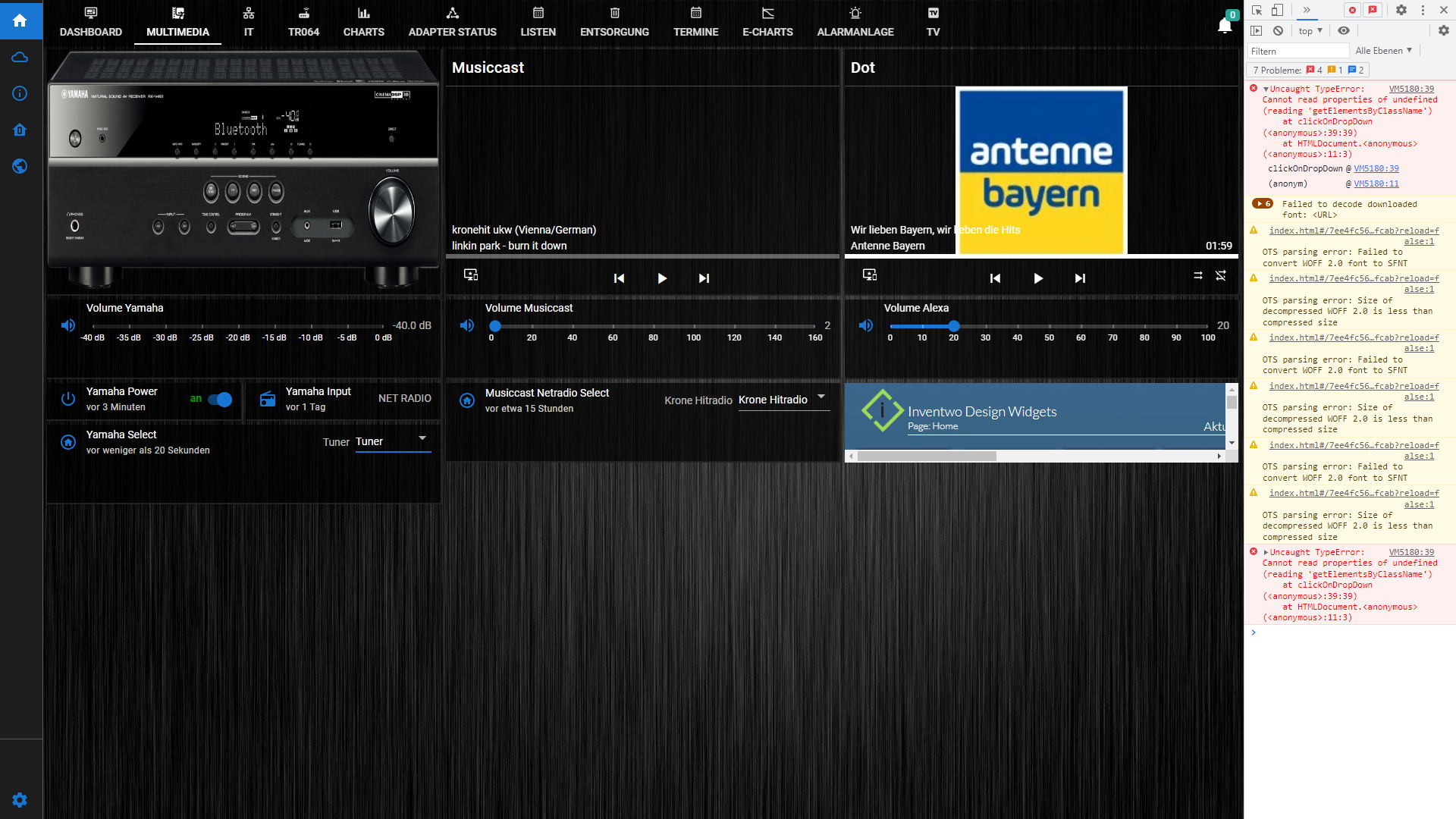1456x819 pixels.
Task: Open the settings gear in the sidebar bottom
Action: point(20,800)
